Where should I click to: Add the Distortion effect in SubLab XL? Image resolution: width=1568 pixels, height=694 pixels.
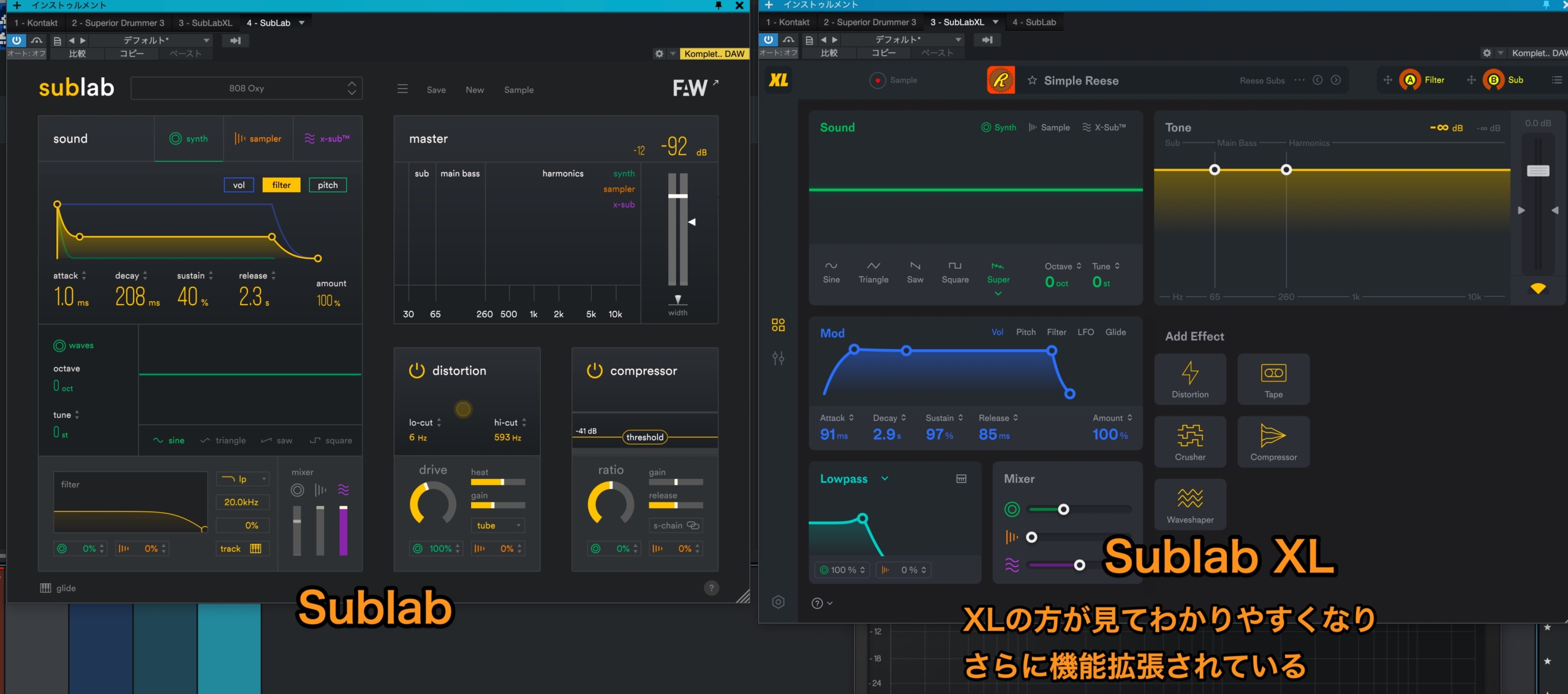tap(1190, 379)
